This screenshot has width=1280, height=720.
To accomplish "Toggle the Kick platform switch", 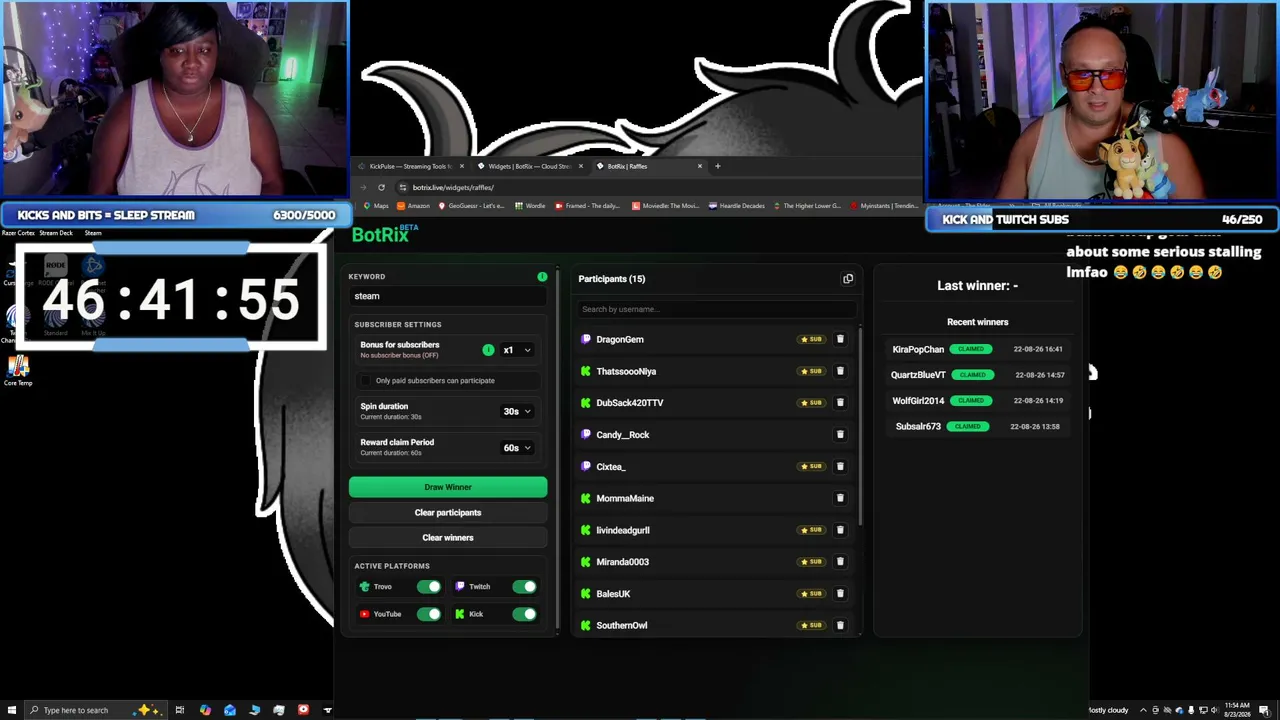I will (525, 614).
